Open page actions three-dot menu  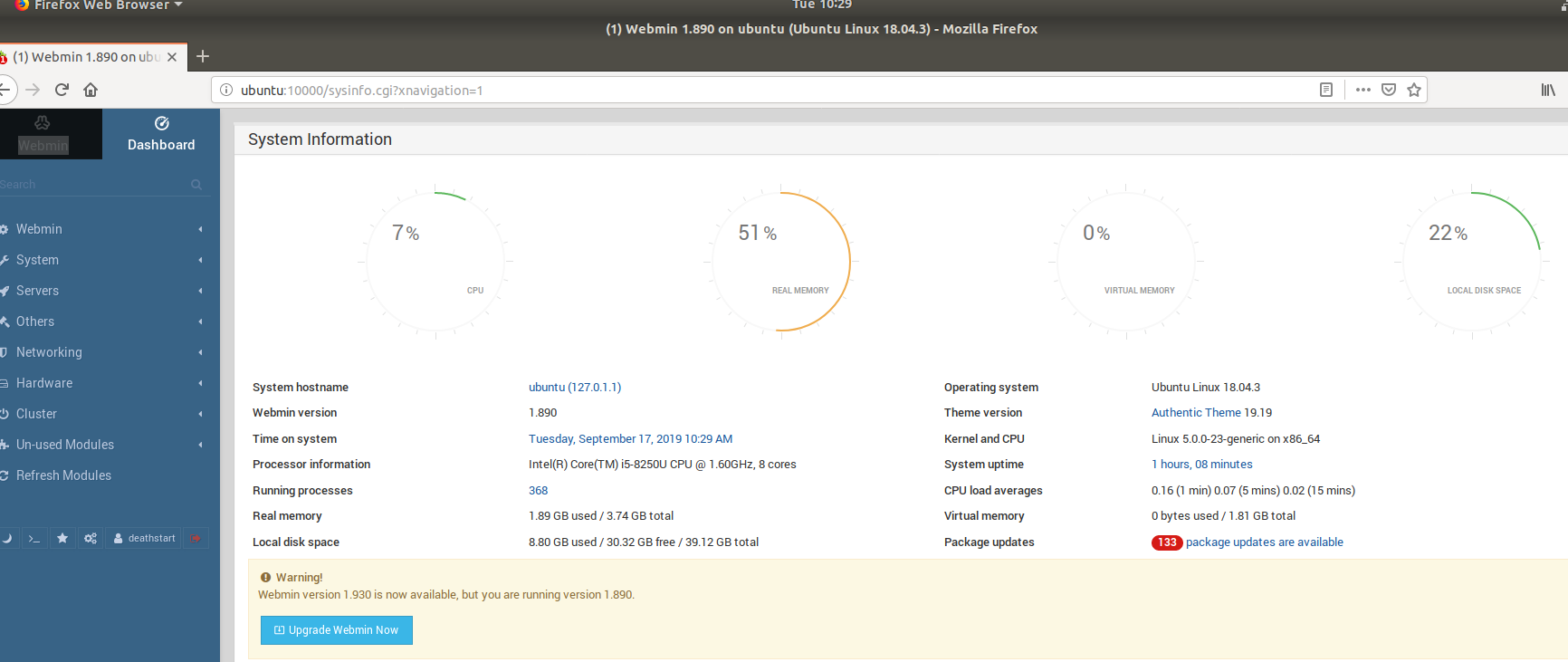[1363, 90]
